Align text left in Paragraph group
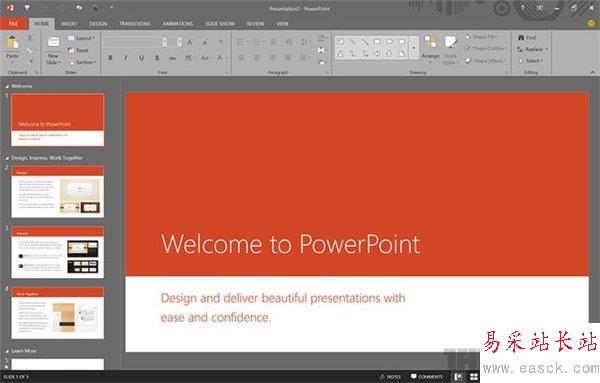Screen dimensions: 600x383 tap(242, 58)
